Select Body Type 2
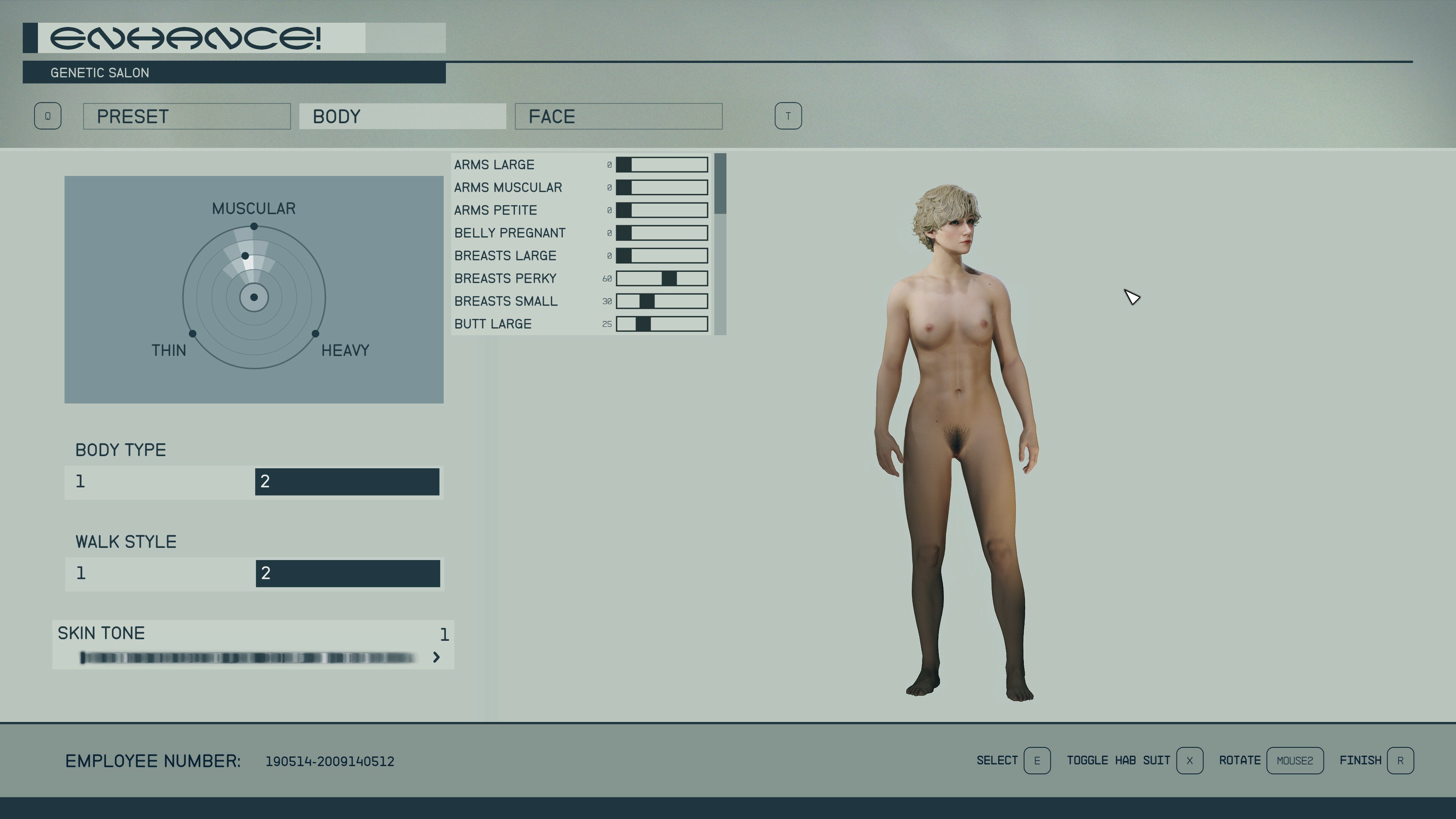The image size is (1456, 819). point(347,482)
